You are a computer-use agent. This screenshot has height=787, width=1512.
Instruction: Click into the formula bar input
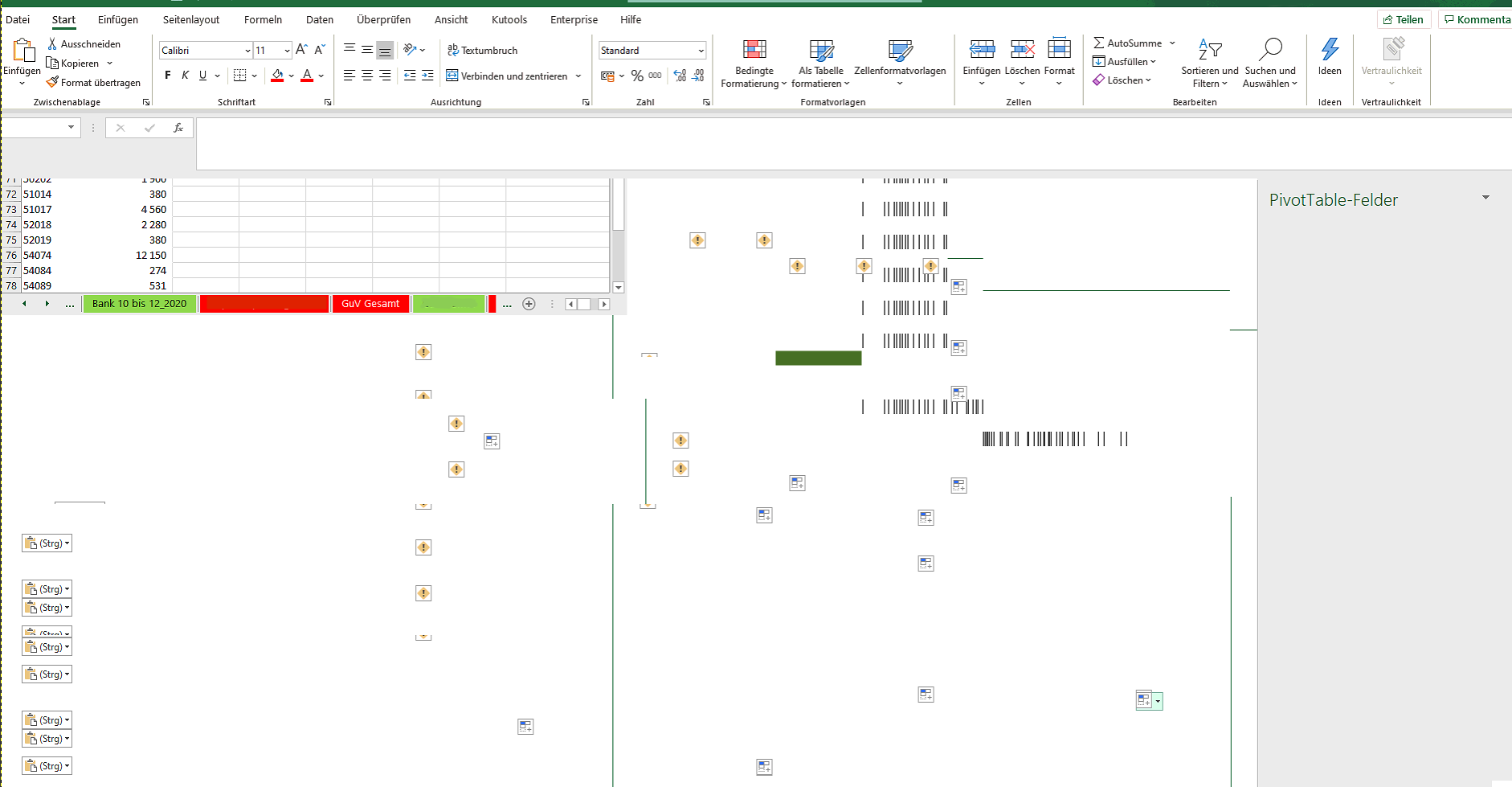pyautogui.click(x=854, y=144)
